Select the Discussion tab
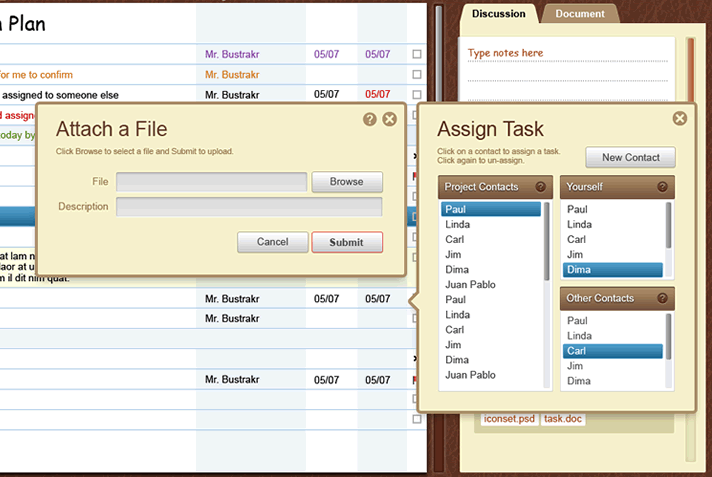 (499, 14)
